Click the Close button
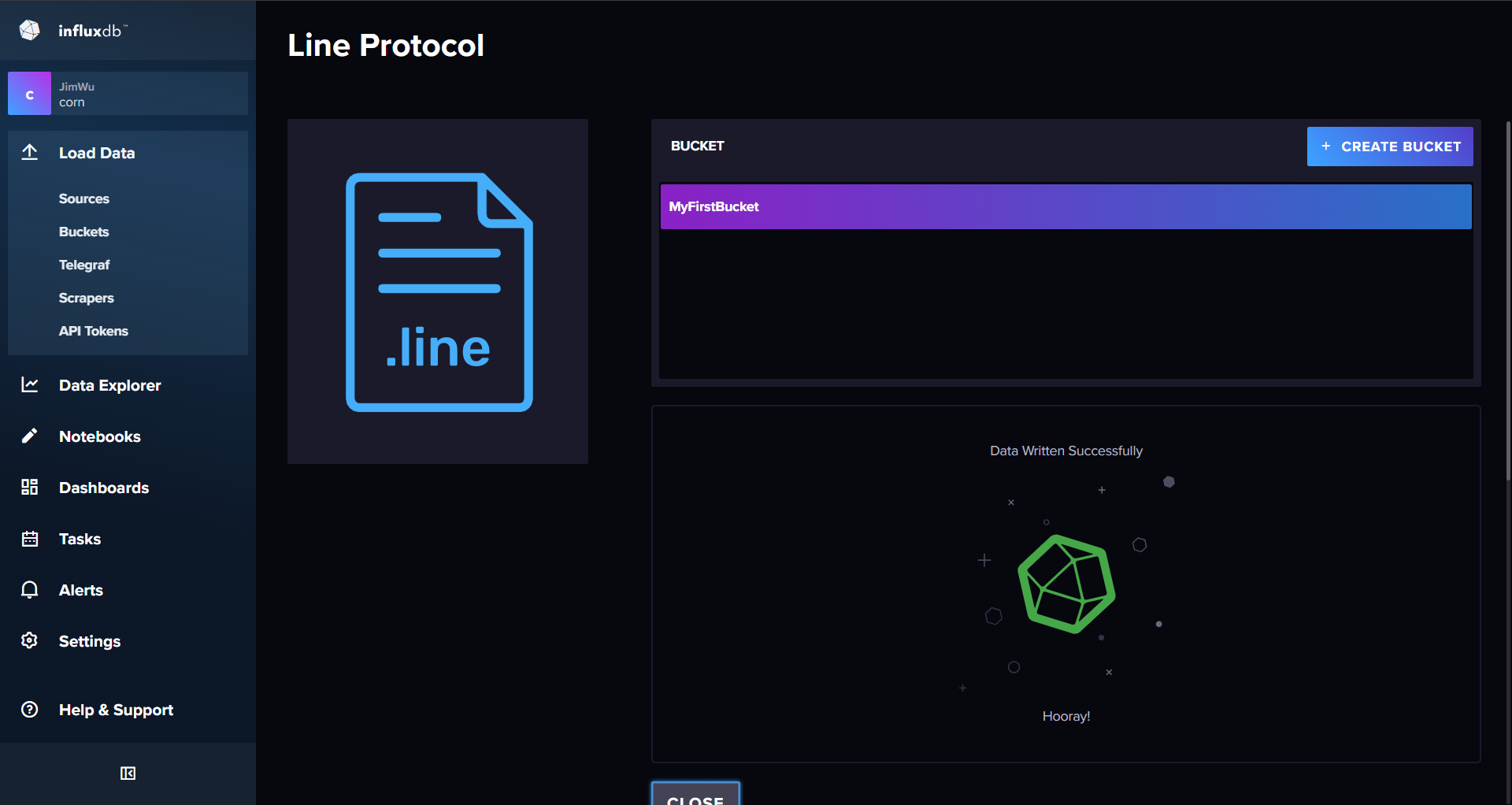The image size is (1512, 805). pos(695,794)
